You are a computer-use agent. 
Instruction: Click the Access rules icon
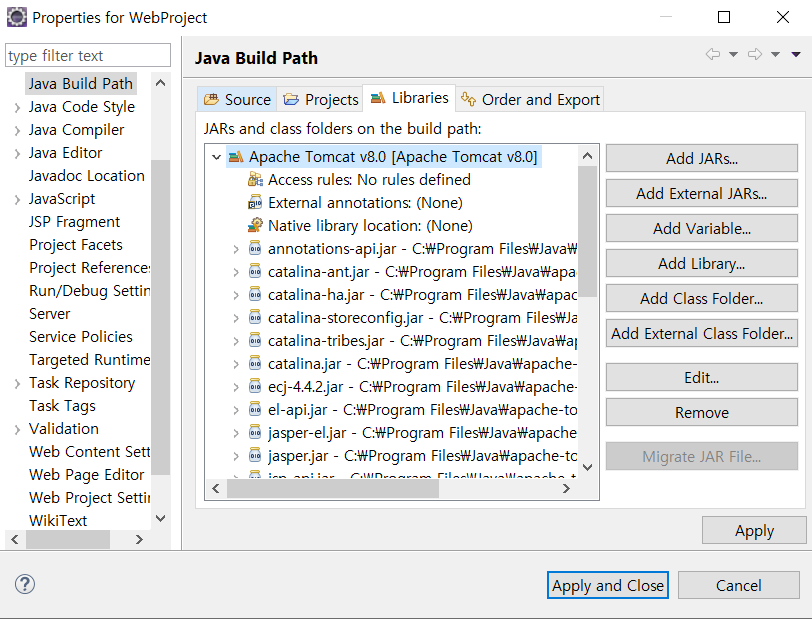[255, 180]
